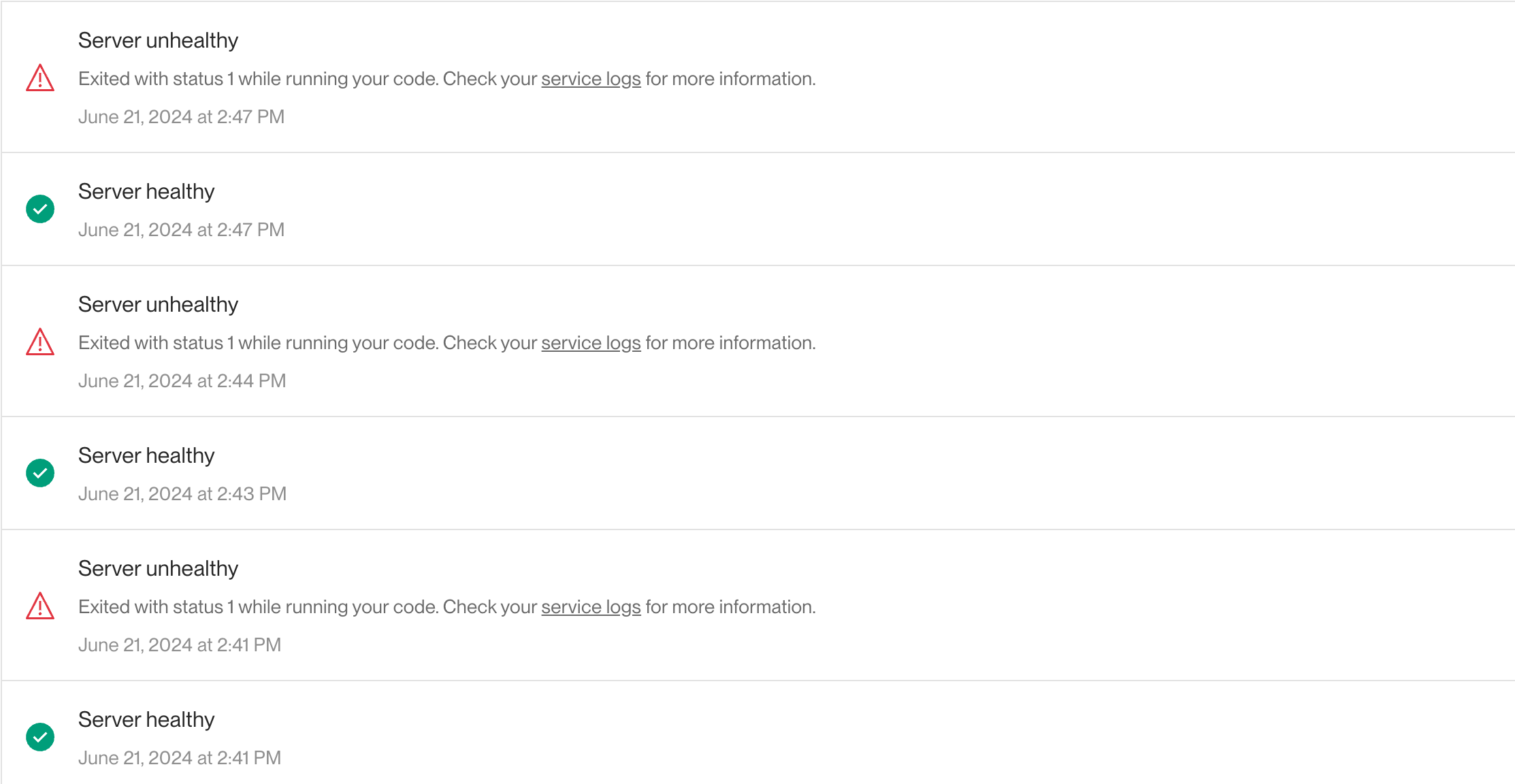Click the green checkmark for the 2:41 PM healthy event
This screenshot has width=1515, height=784.
click(x=40, y=737)
